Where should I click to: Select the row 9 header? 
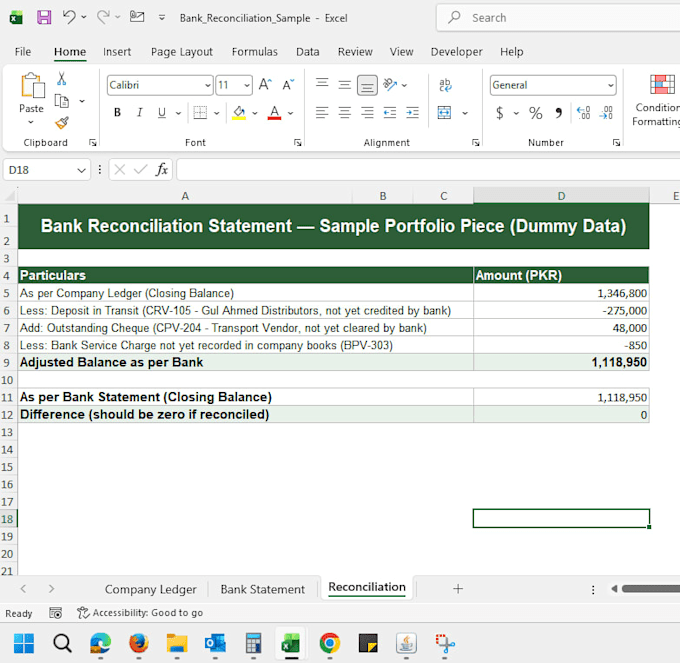pos(7,362)
